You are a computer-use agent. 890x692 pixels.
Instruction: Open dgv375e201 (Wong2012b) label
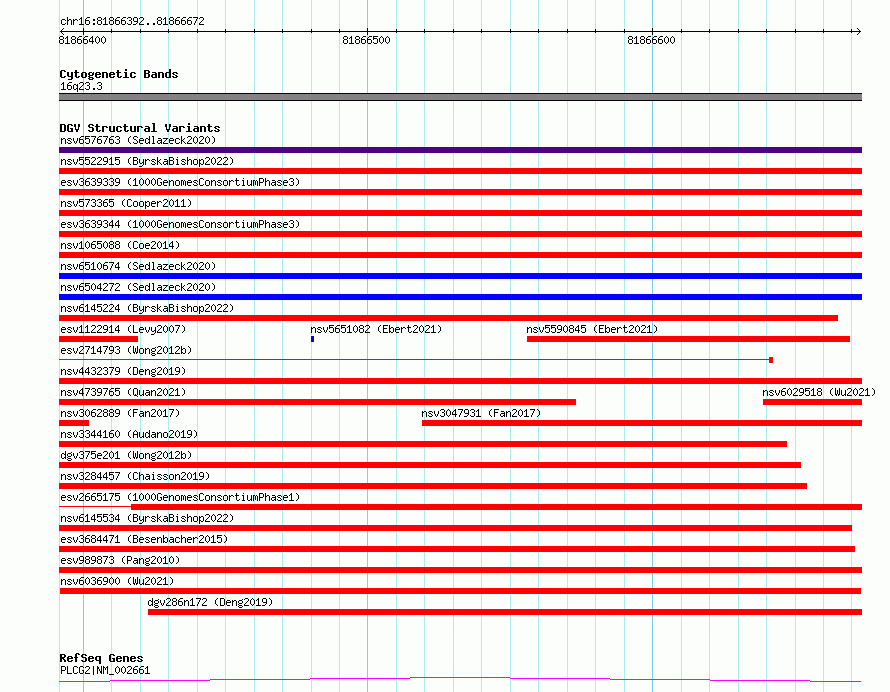126,455
